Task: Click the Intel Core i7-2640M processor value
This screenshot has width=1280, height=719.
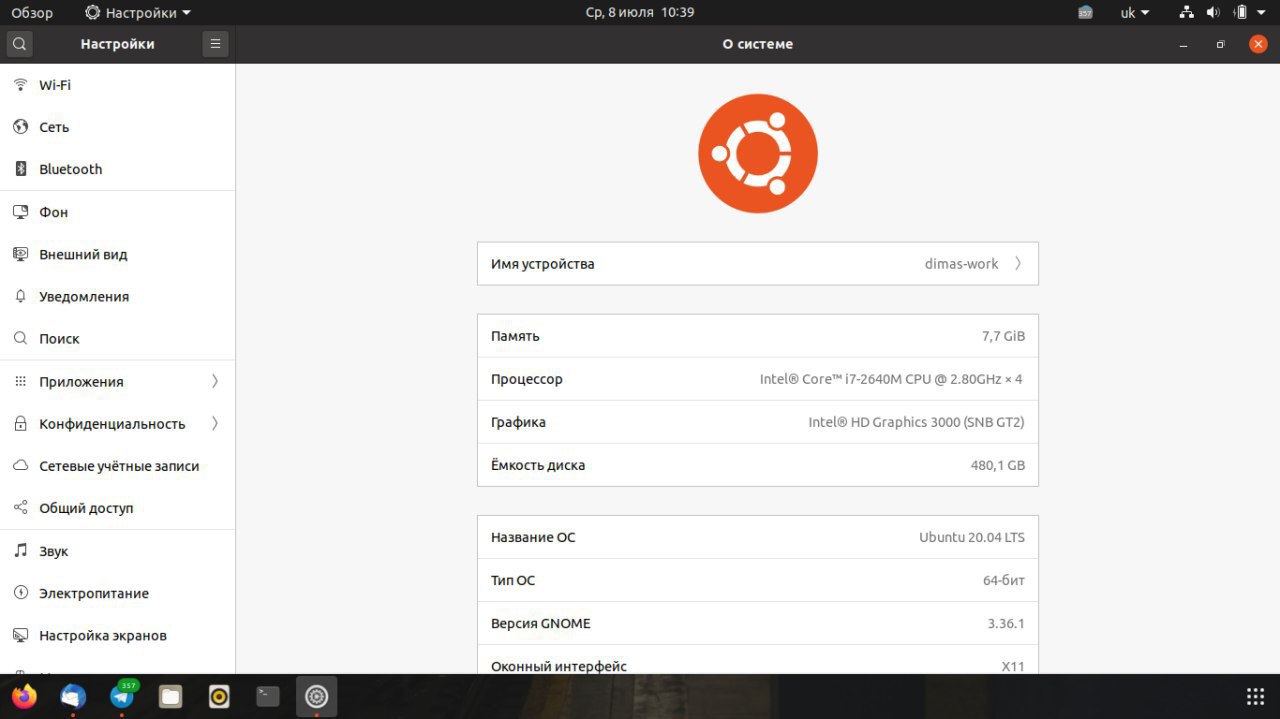Action: (x=891, y=379)
